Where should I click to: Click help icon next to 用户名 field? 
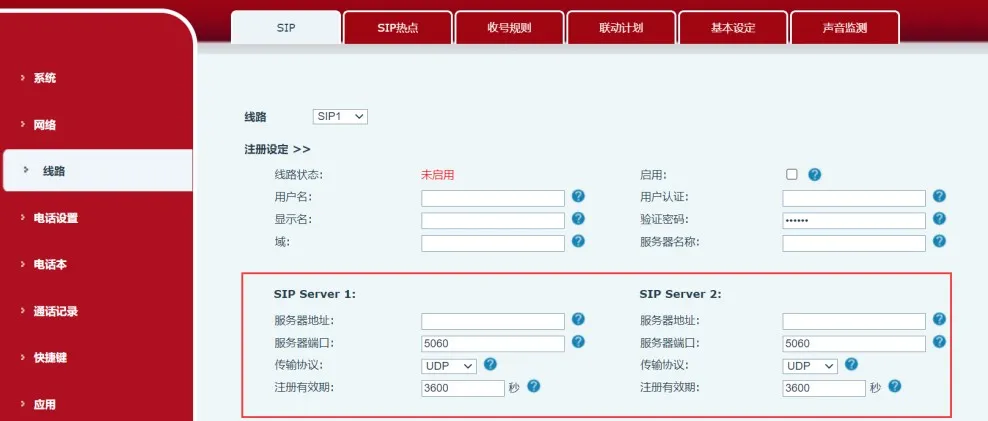pyautogui.click(x=578, y=197)
